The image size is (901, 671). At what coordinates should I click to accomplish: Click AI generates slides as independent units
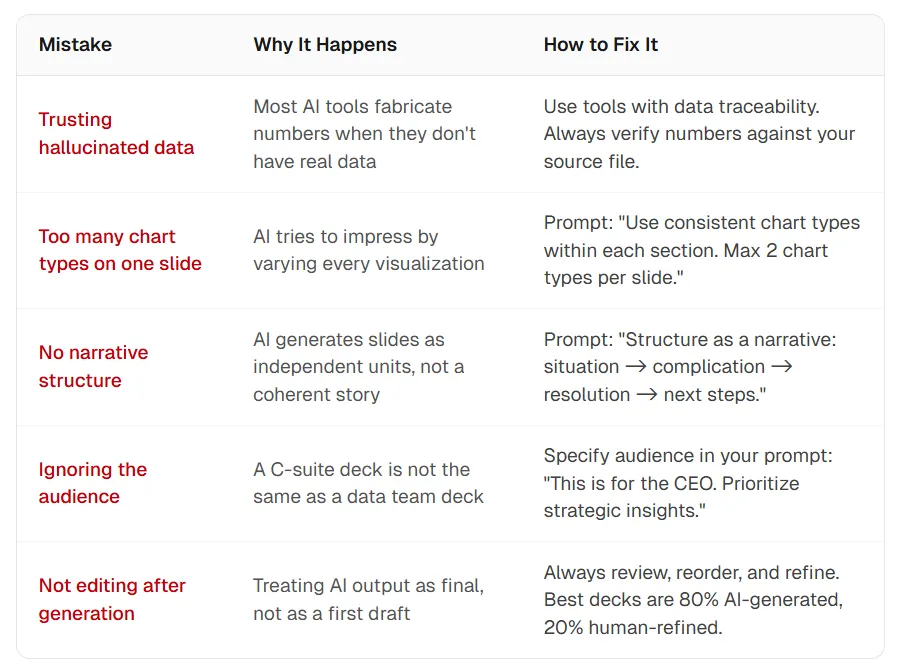click(x=359, y=367)
